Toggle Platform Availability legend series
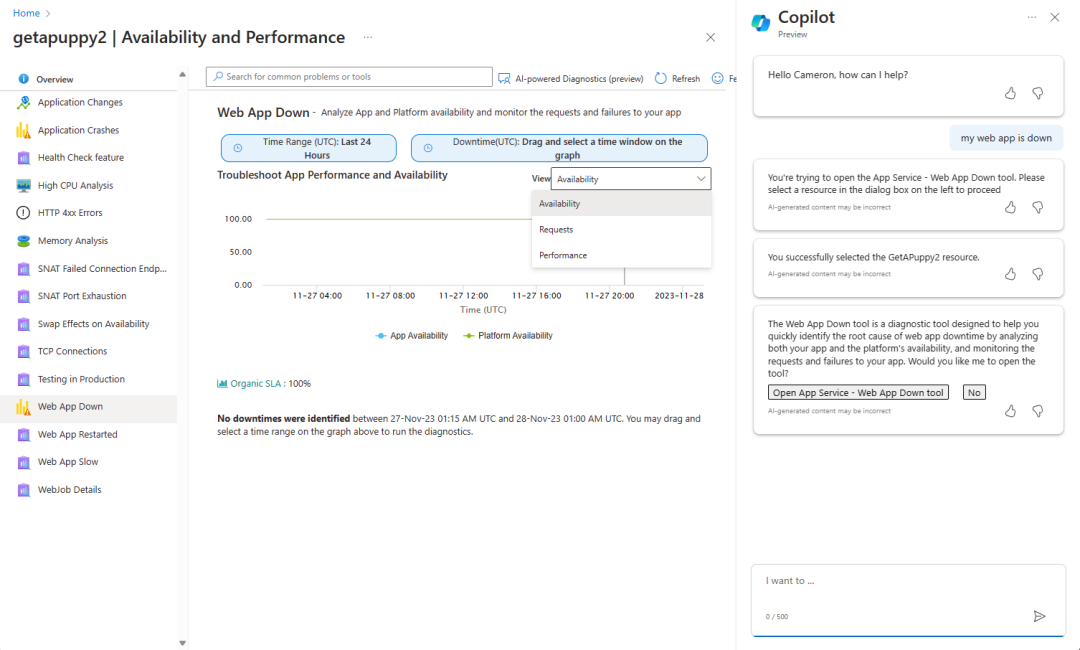 click(x=508, y=336)
